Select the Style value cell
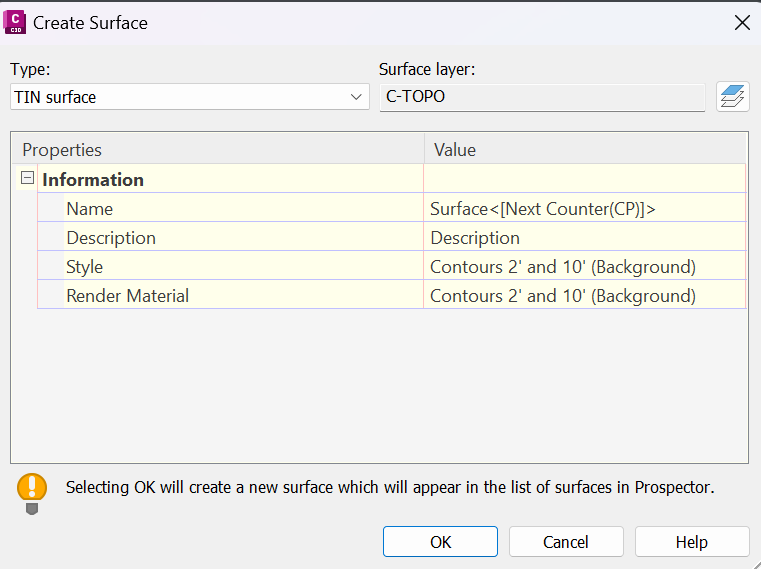The width and height of the screenshot is (761, 569). tap(584, 267)
